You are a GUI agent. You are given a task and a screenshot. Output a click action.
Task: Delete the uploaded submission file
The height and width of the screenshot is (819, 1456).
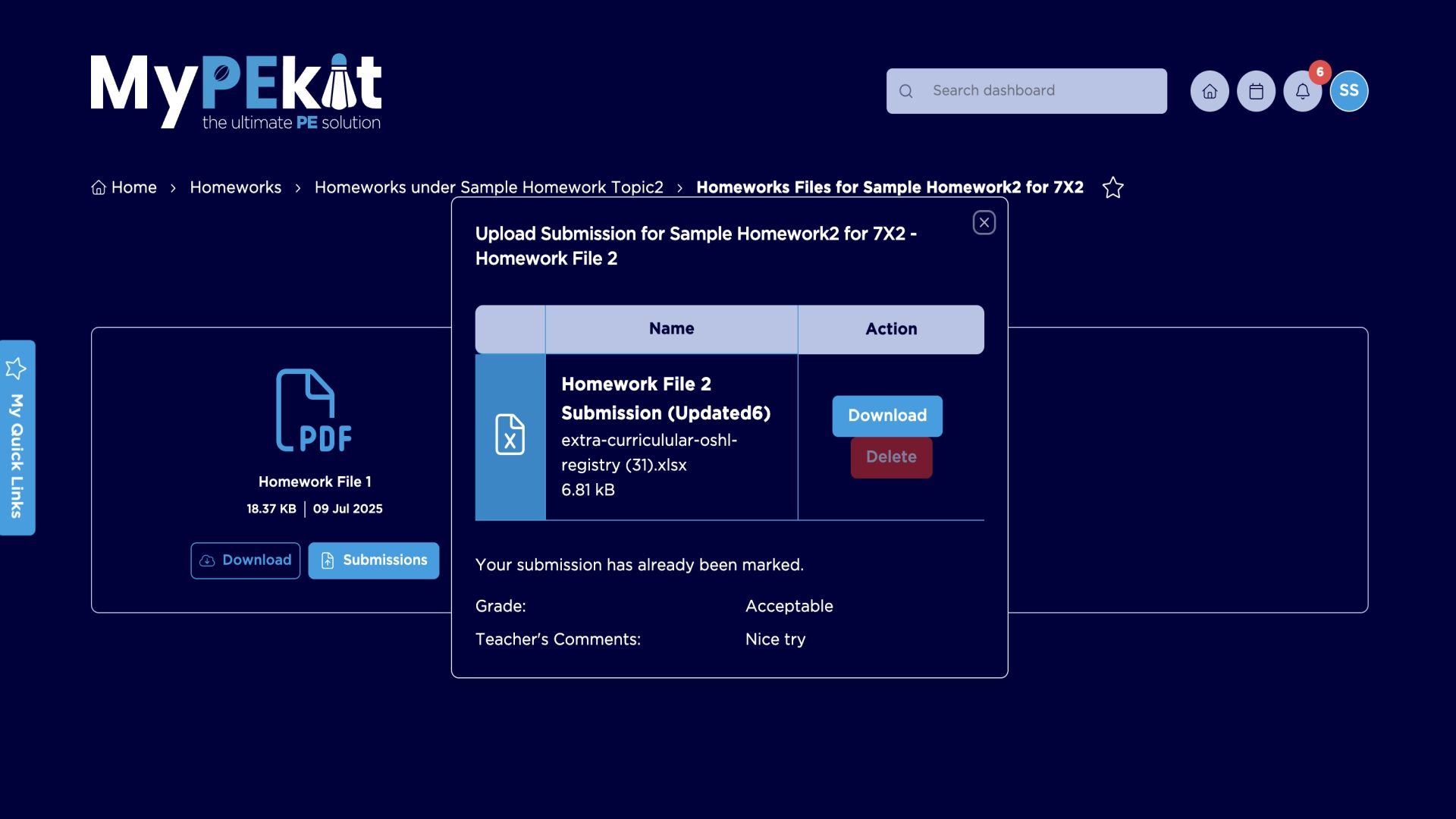click(891, 457)
